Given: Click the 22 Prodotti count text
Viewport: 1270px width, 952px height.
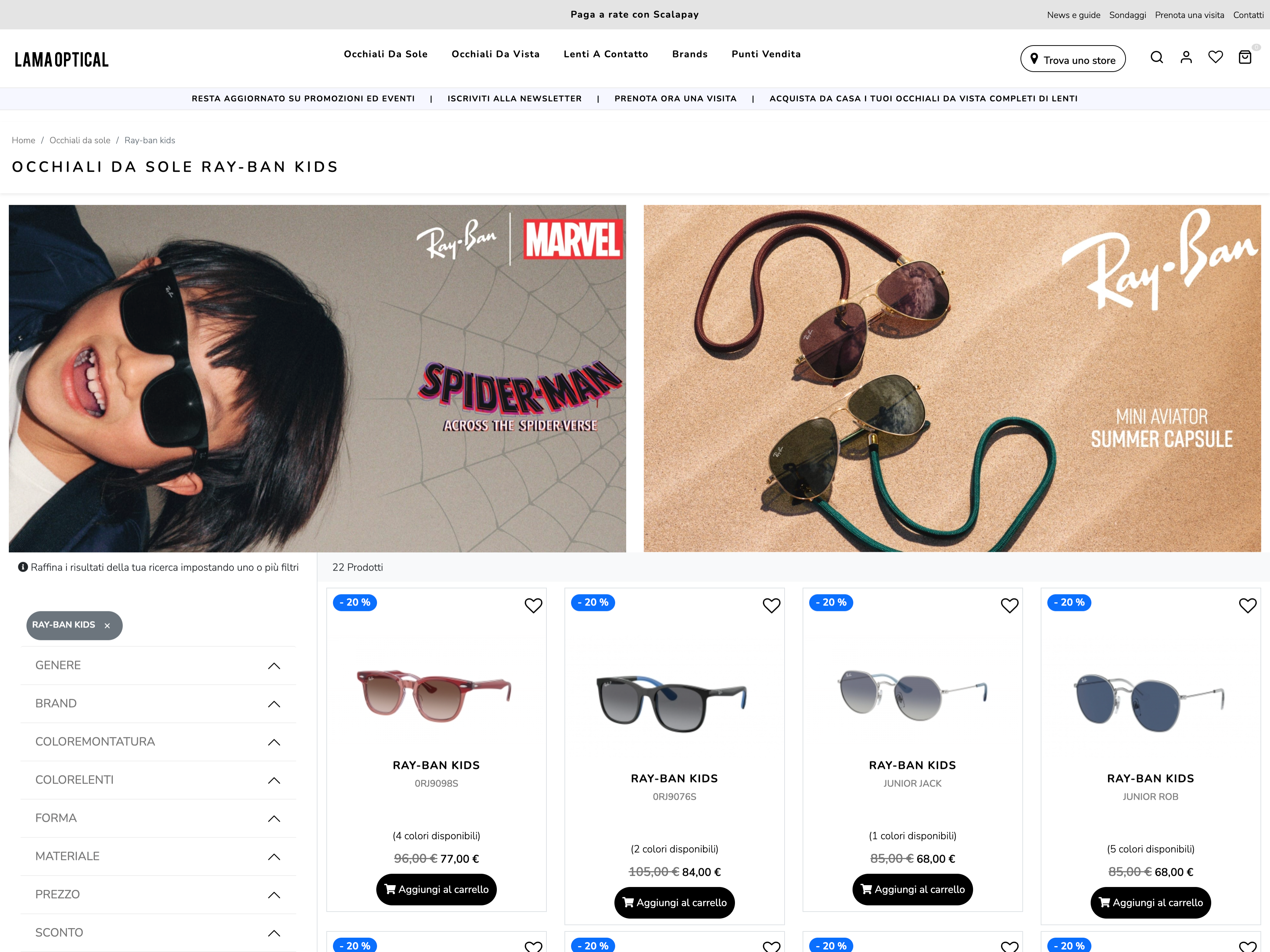Looking at the screenshot, I should coord(358,567).
